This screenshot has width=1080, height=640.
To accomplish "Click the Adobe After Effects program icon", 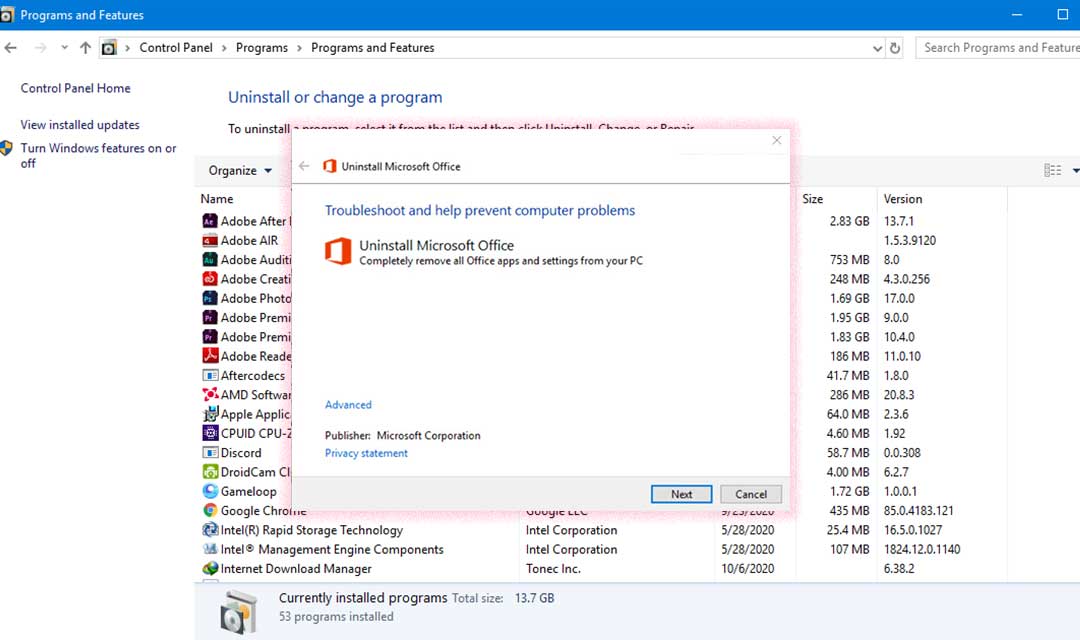I will click(x=210, y=221).
